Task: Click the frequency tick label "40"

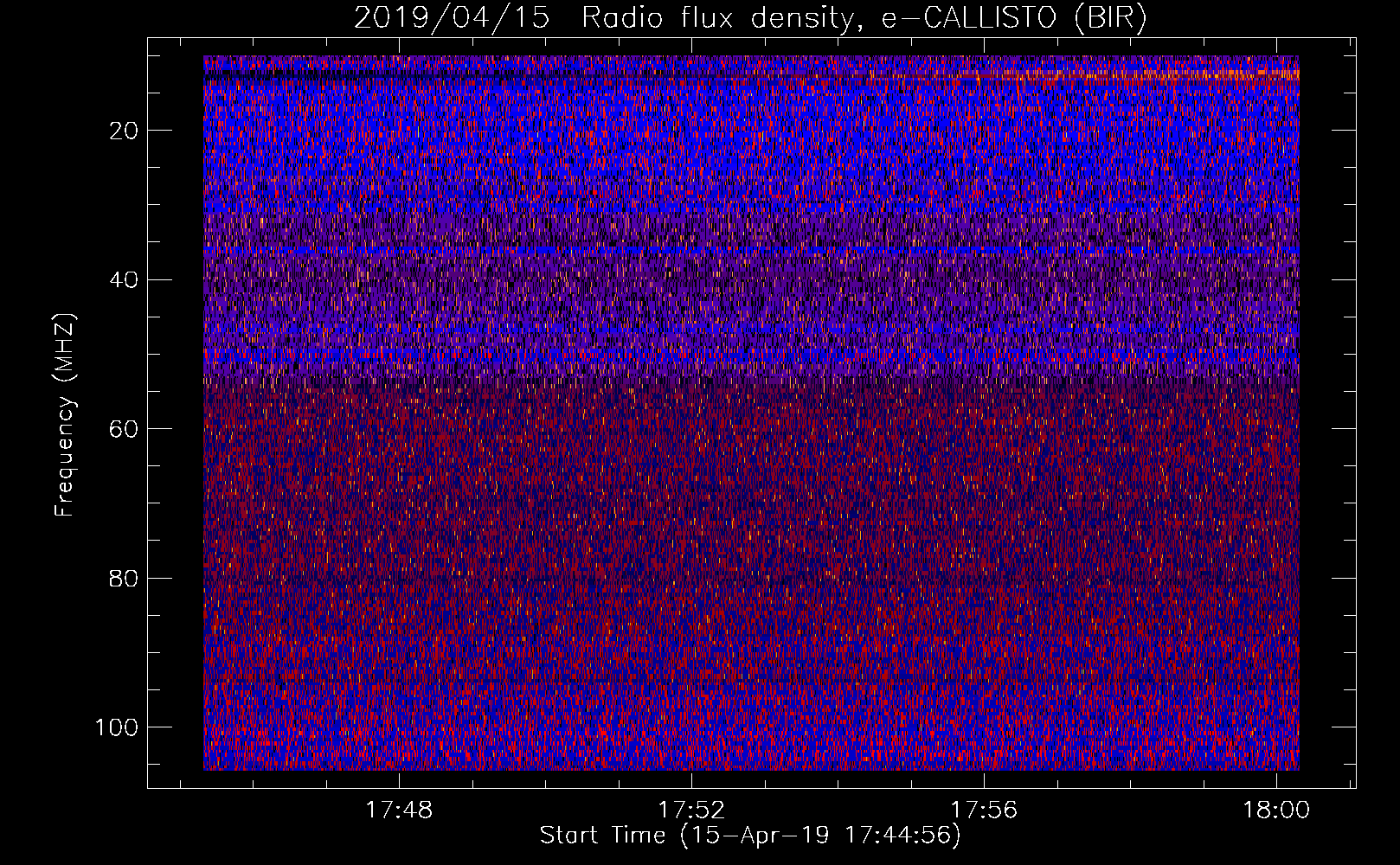Action: [125, 280]
